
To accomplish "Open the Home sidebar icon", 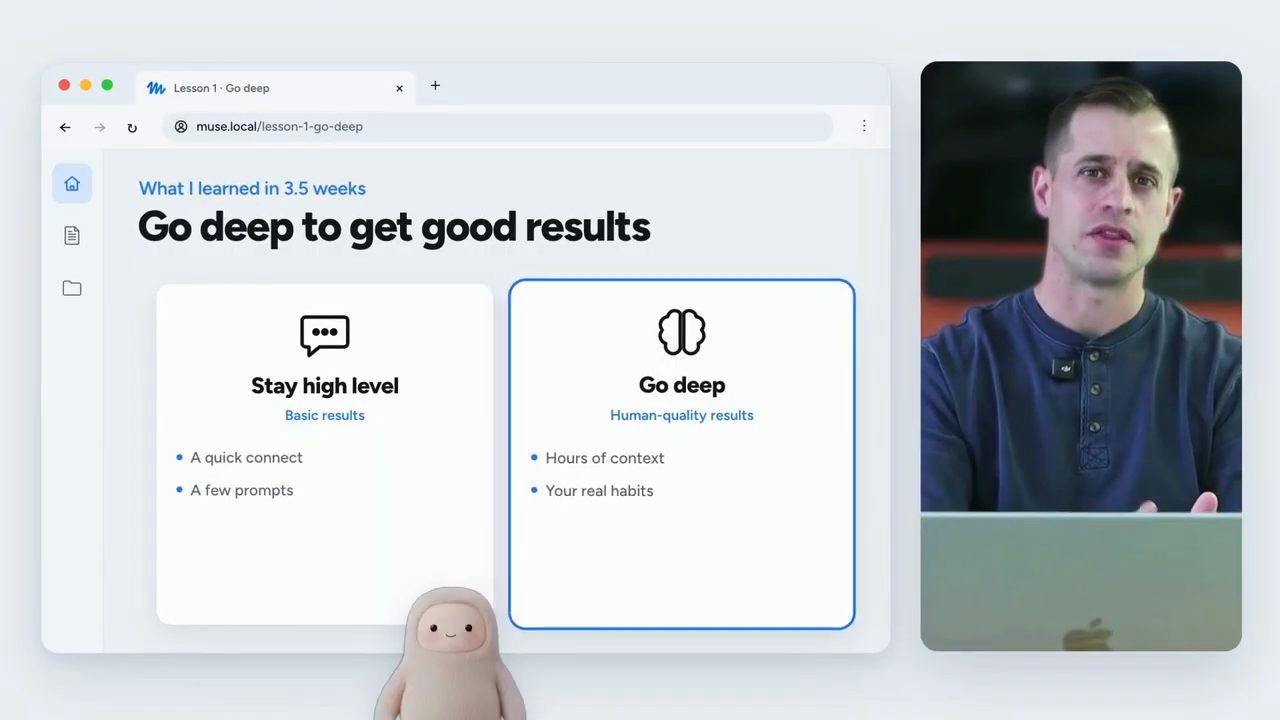I will click(x=72, y=184).
